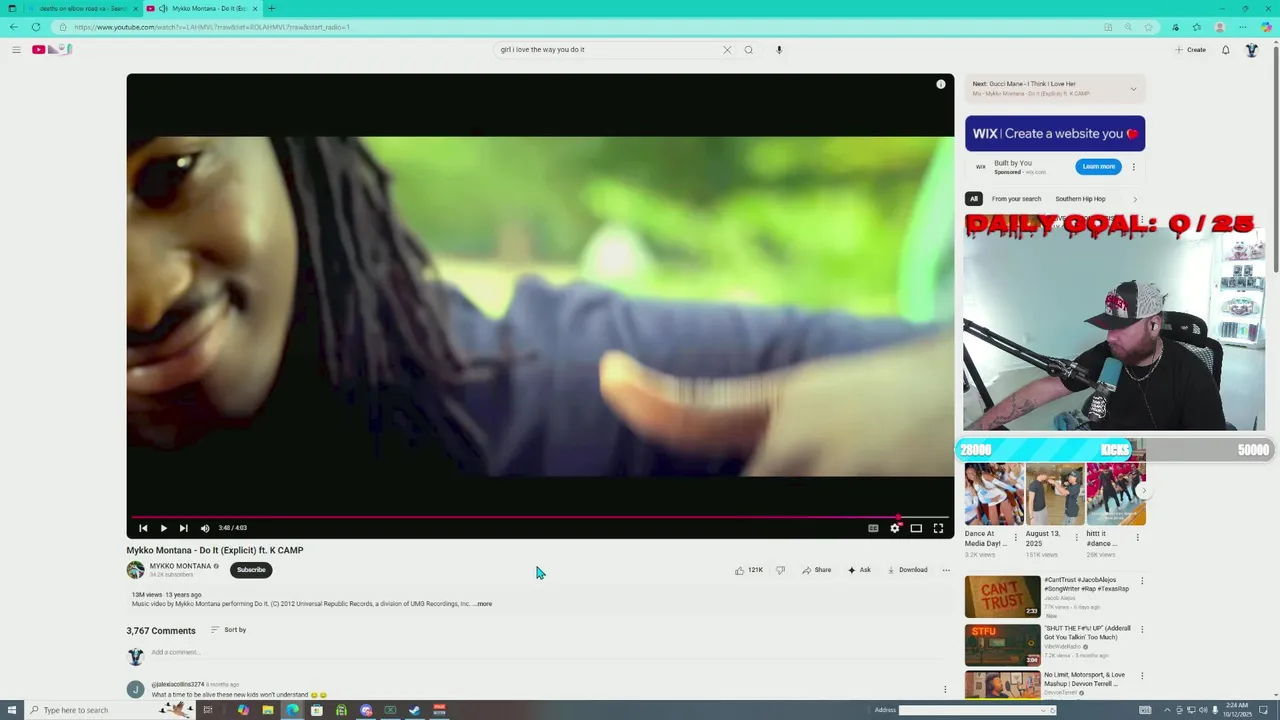Open more actions ellipsis under video
The height and width of the screenshot is (720, 1280).
pyautogui.click(x=946, y=570)
